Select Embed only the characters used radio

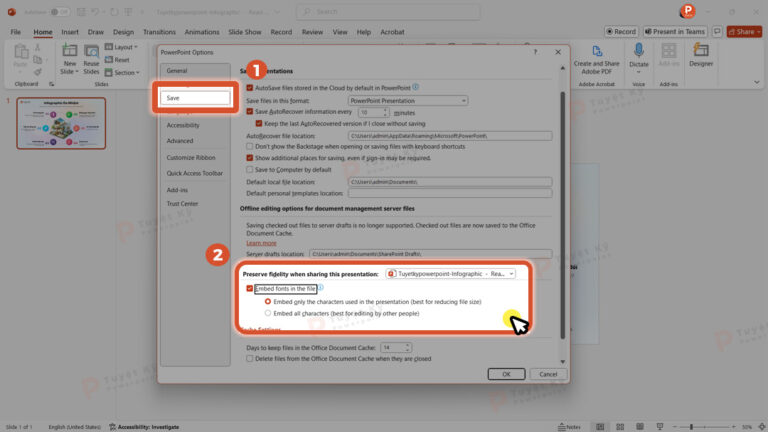click(x=268, y=301)
